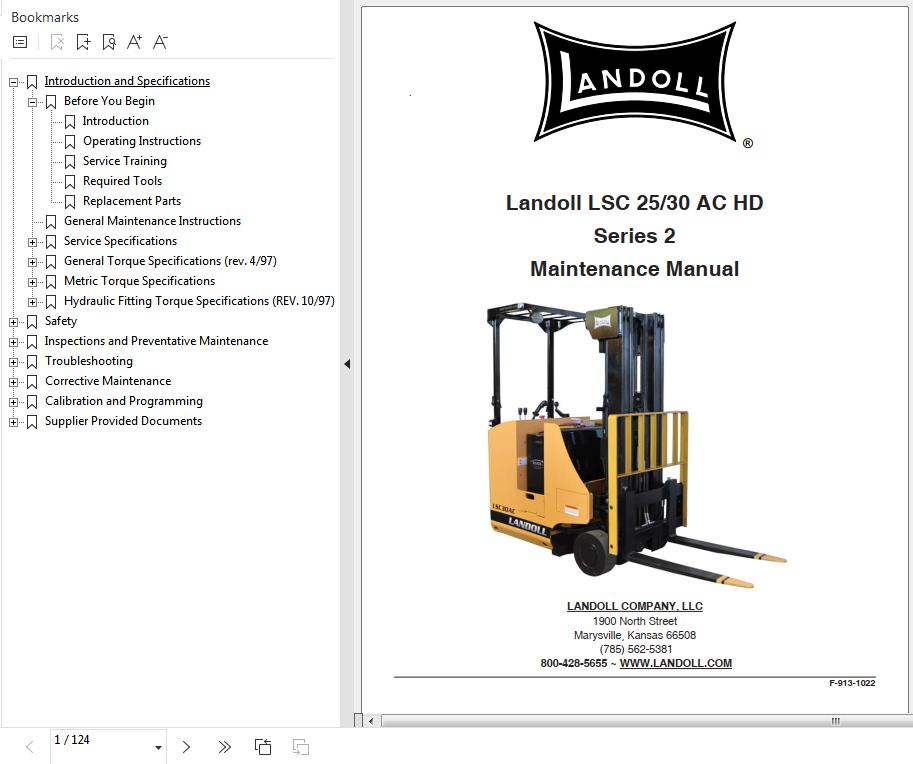
Task: Open the Troubleshooting bookmark
Action: tap(89, 361)
